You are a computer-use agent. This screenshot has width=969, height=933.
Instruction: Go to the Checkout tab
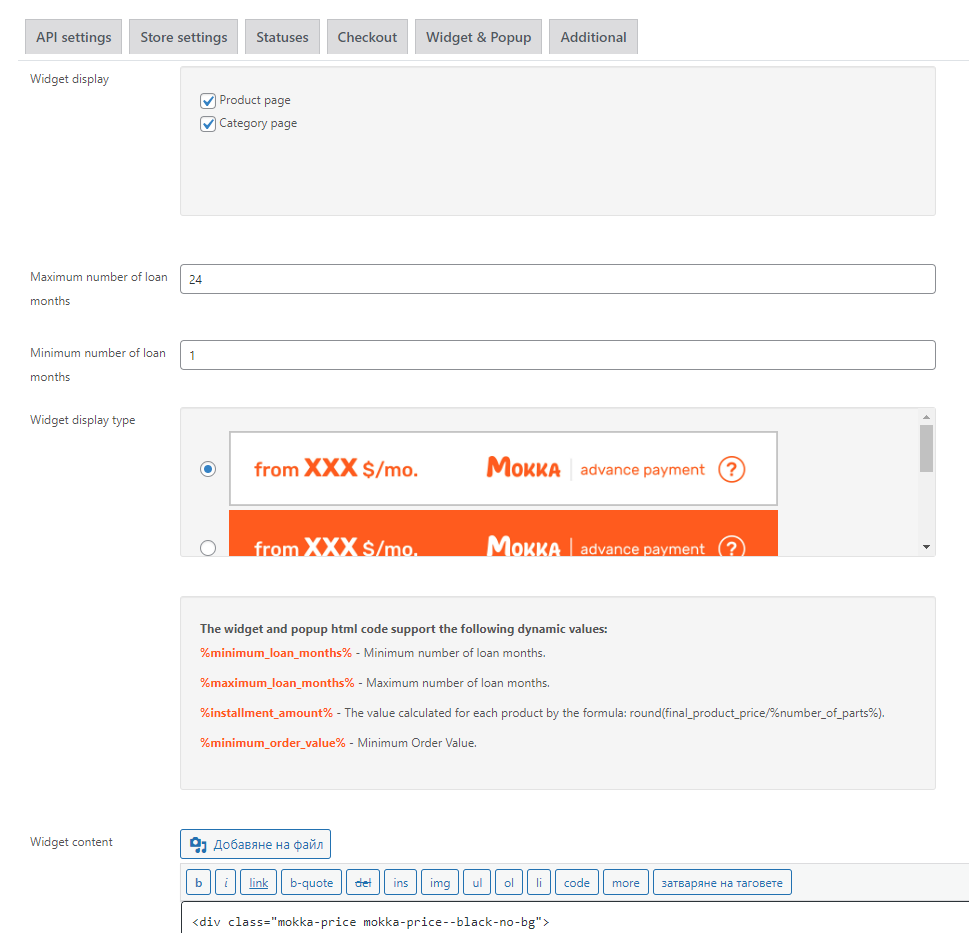[367, 37]
